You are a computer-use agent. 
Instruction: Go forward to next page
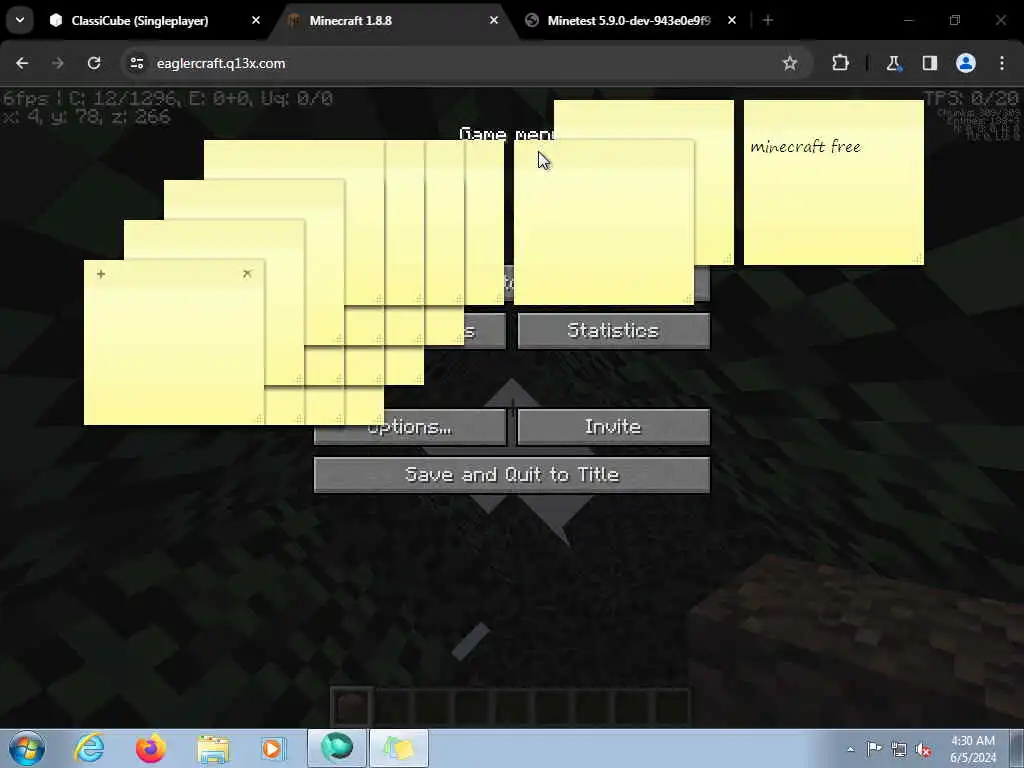[57, 63]
